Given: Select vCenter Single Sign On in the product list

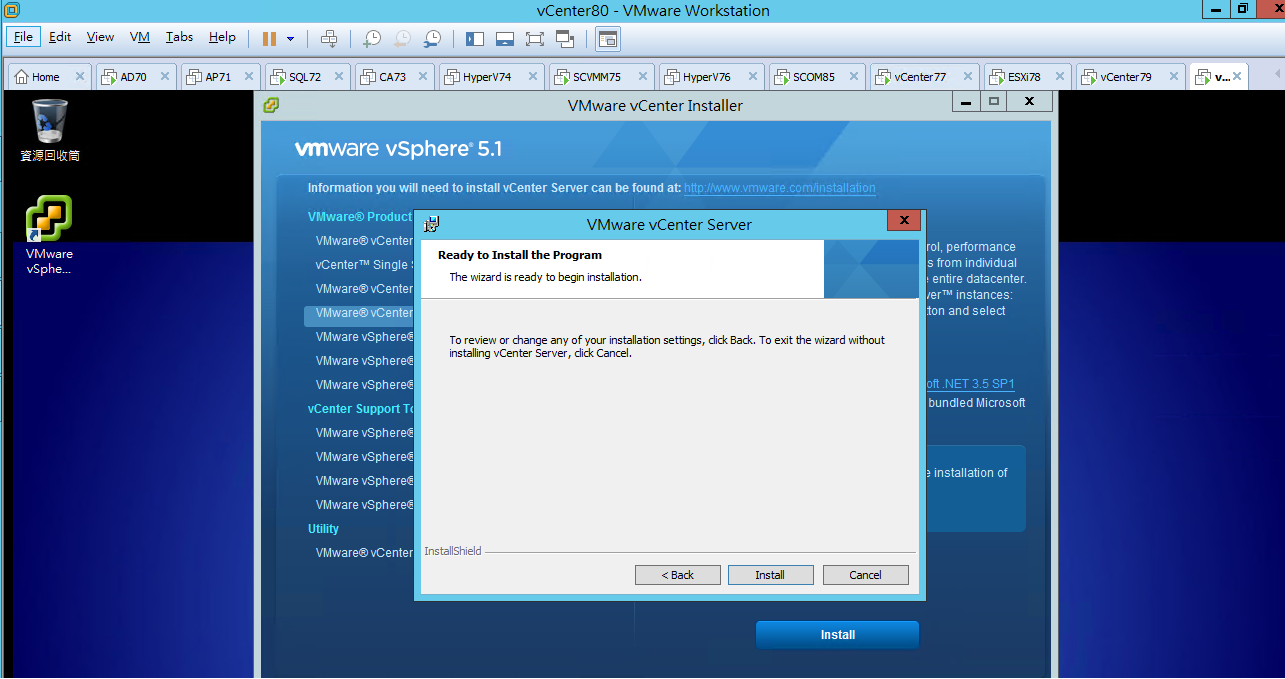Looking at the screenshot, I should click(362, 265).
